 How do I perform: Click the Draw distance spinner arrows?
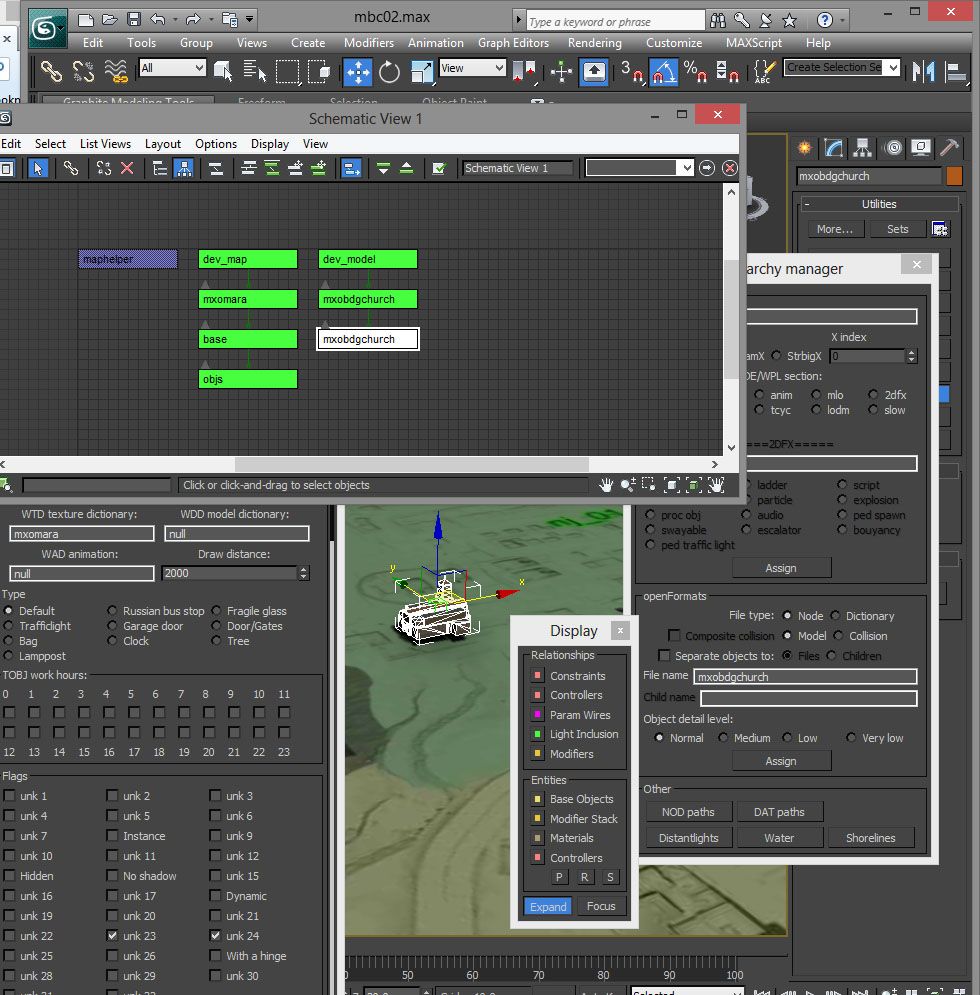[304, 573]
